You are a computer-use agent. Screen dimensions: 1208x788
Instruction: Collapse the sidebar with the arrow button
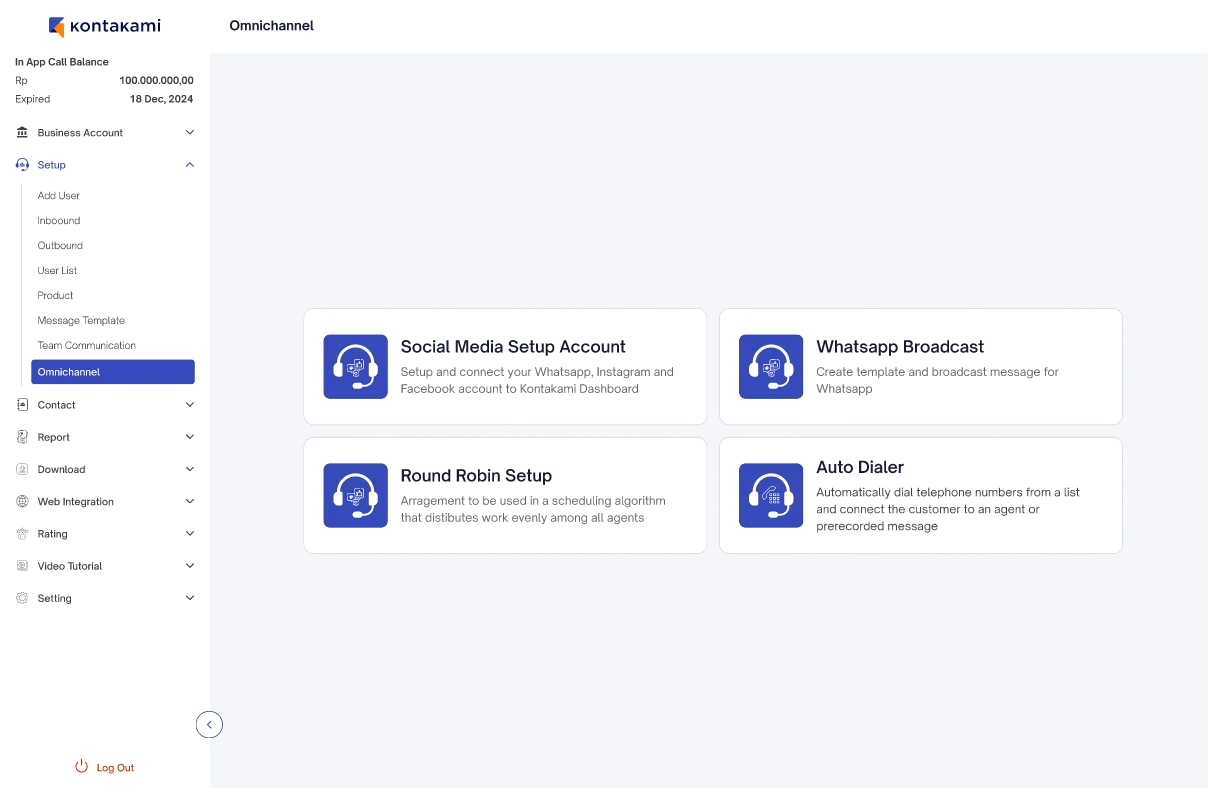click(209, 724)
